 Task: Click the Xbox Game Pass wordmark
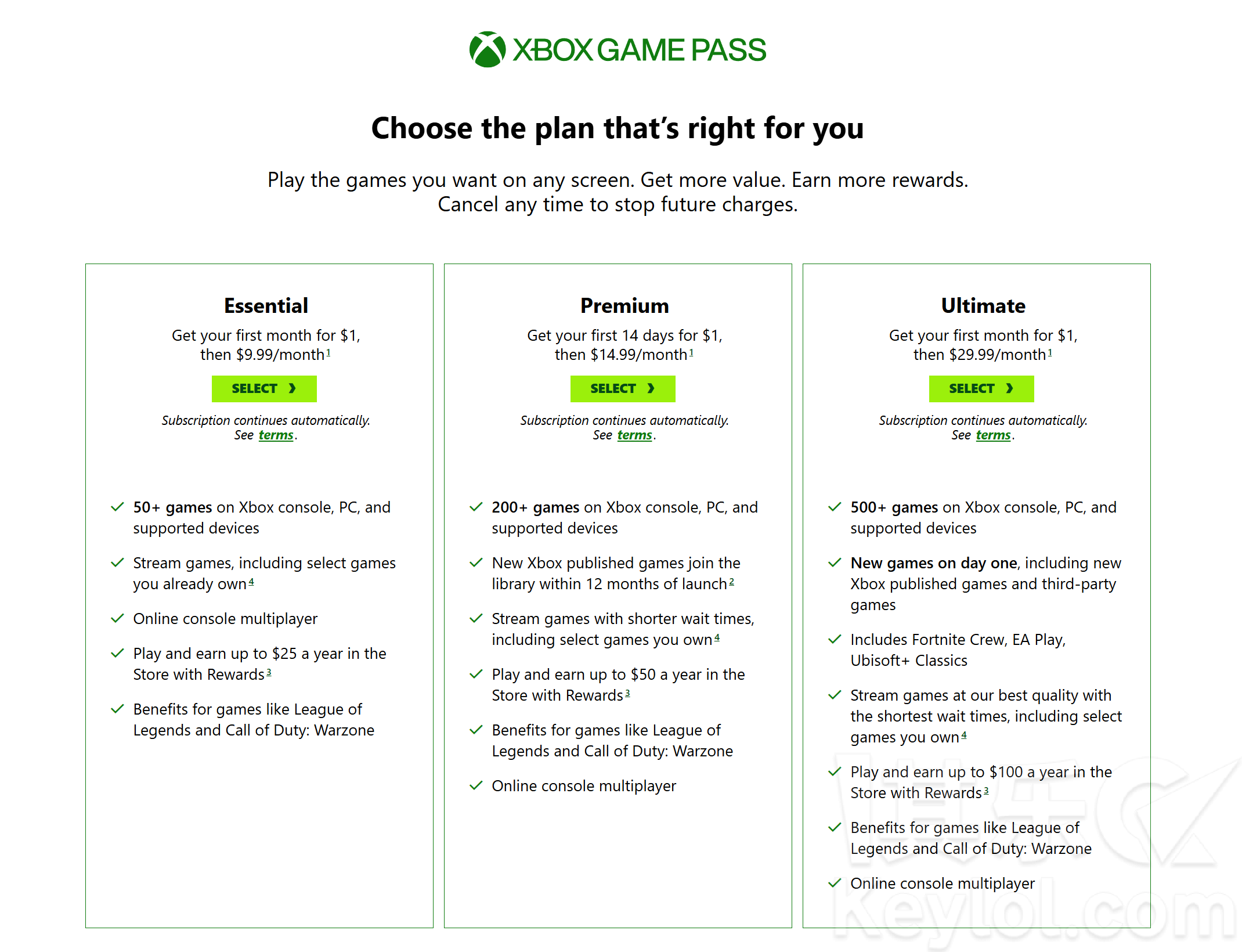[639, 50]
